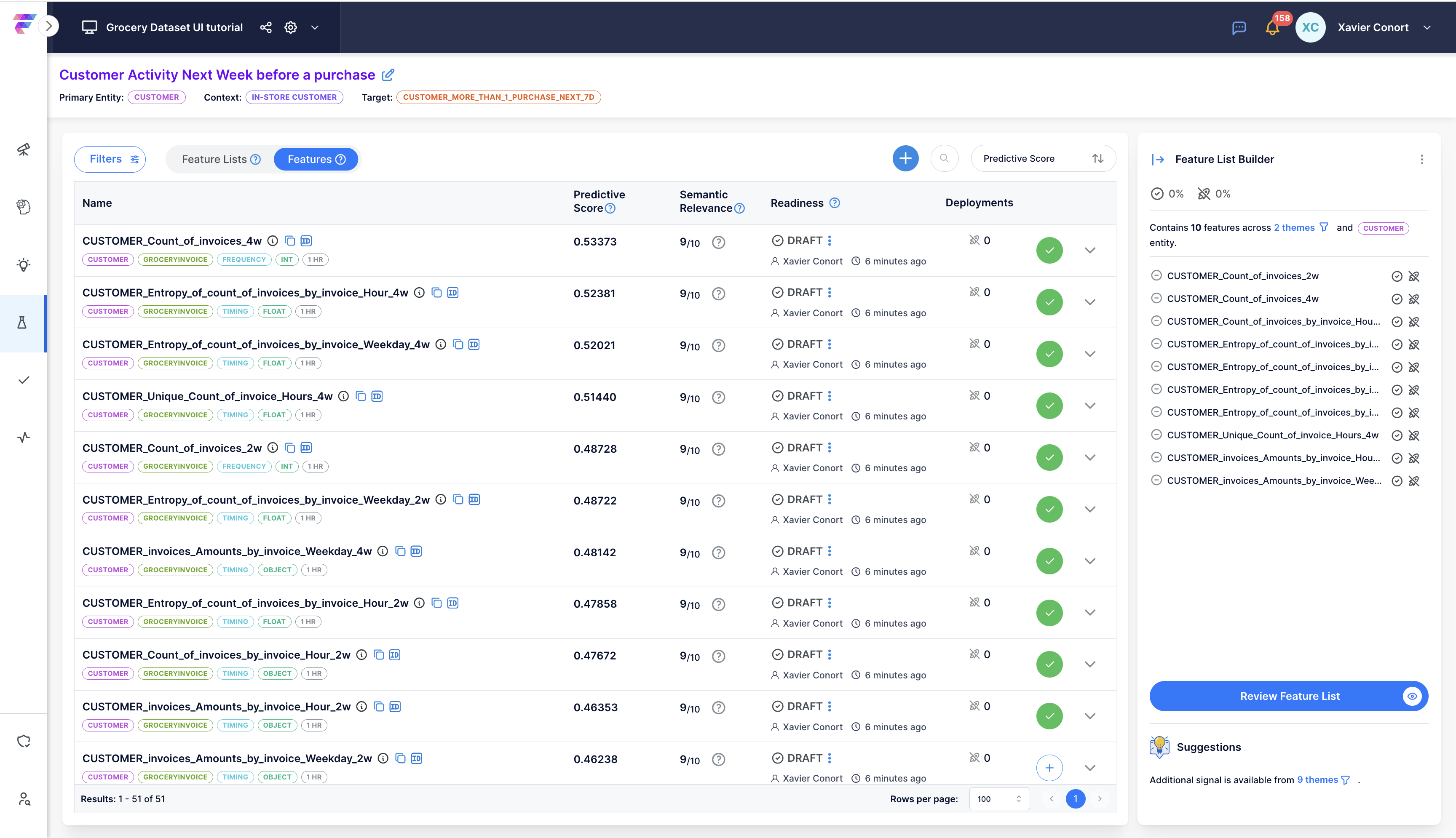The image size is (1456, 838).
Task: Open the Filters button
Action: coord(110,160)
